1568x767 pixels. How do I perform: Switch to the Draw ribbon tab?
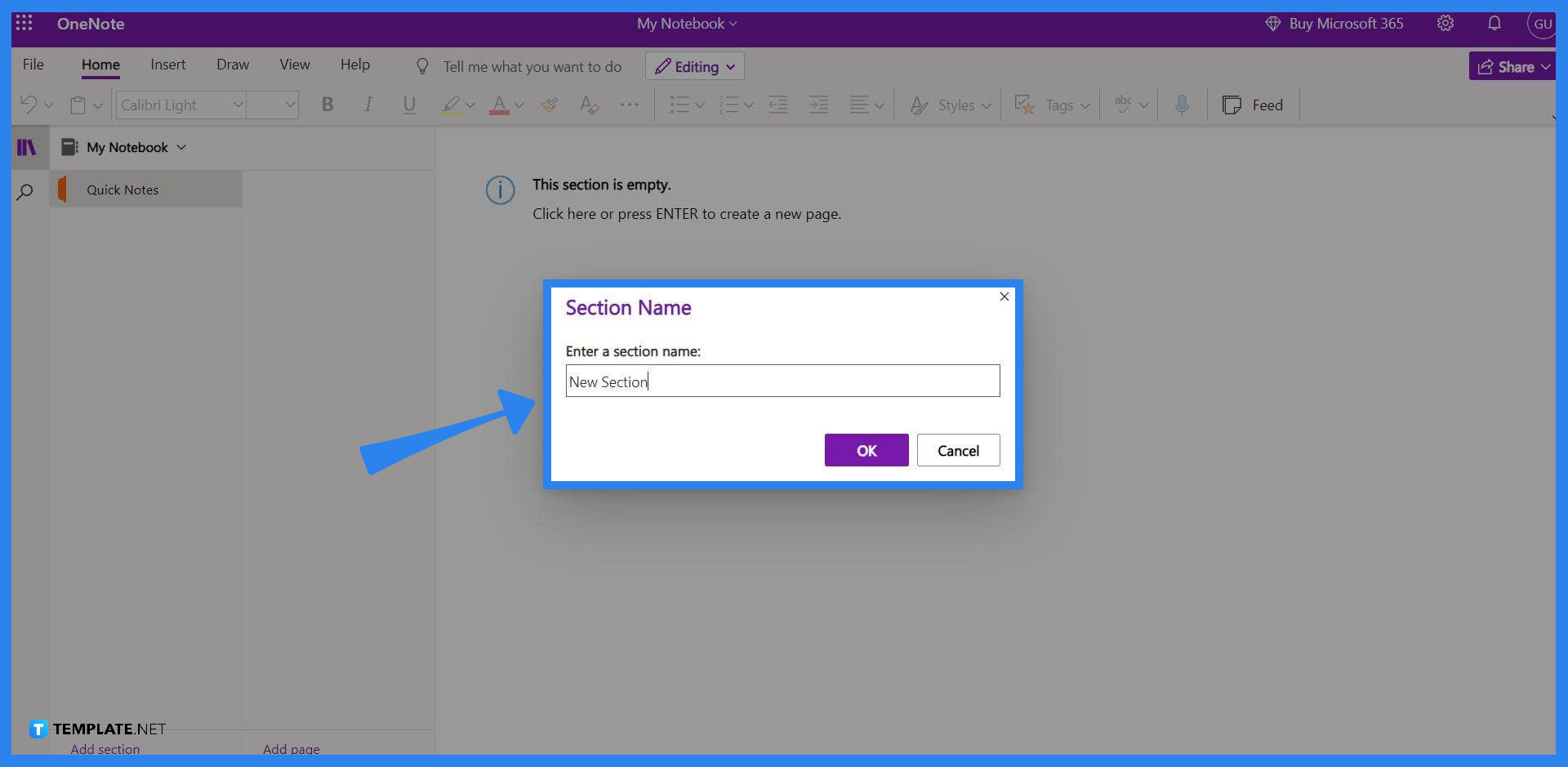pos(232,65)
